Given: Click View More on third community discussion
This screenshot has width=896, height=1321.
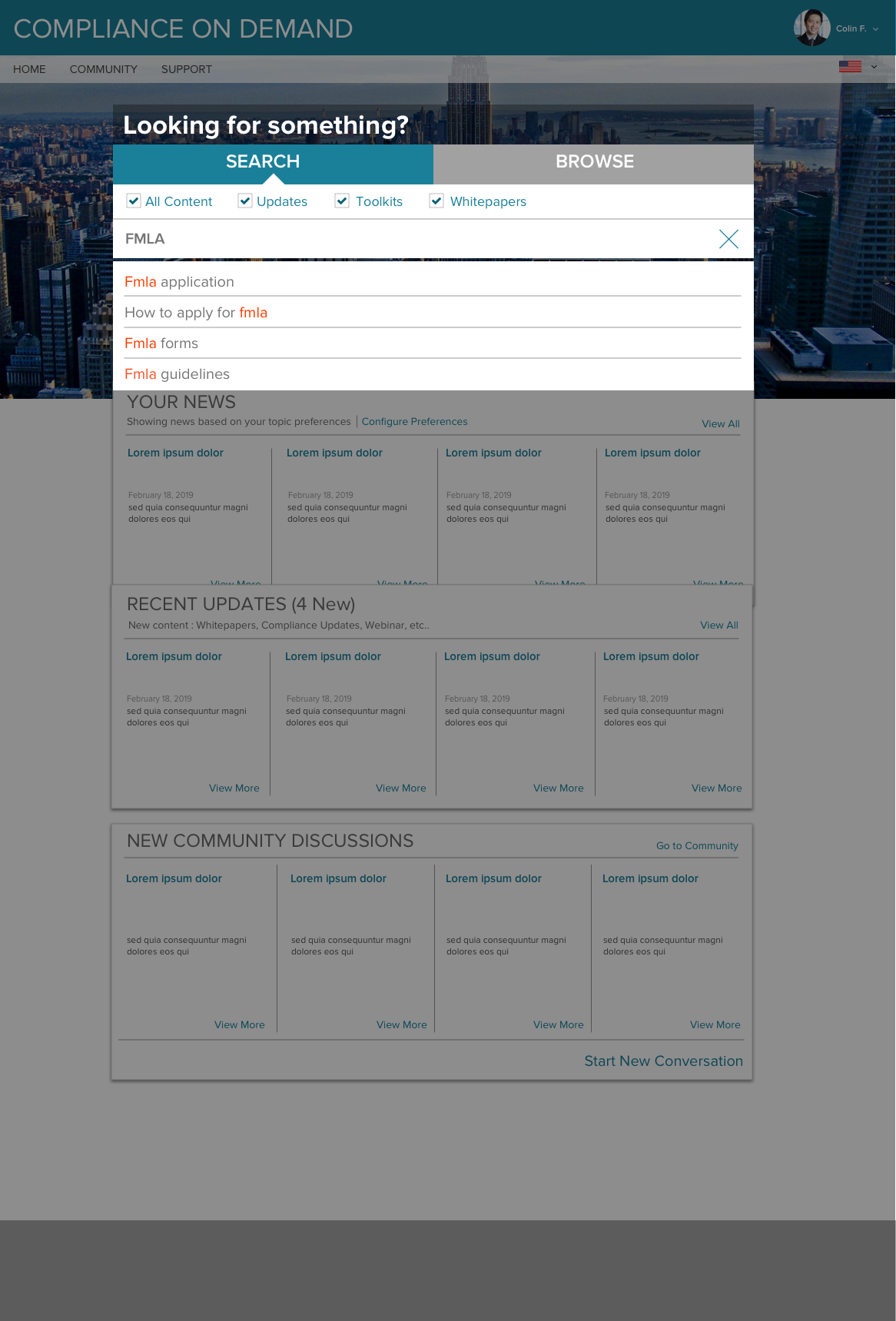Looking at the screenshot, I should tap(559, 1024).
